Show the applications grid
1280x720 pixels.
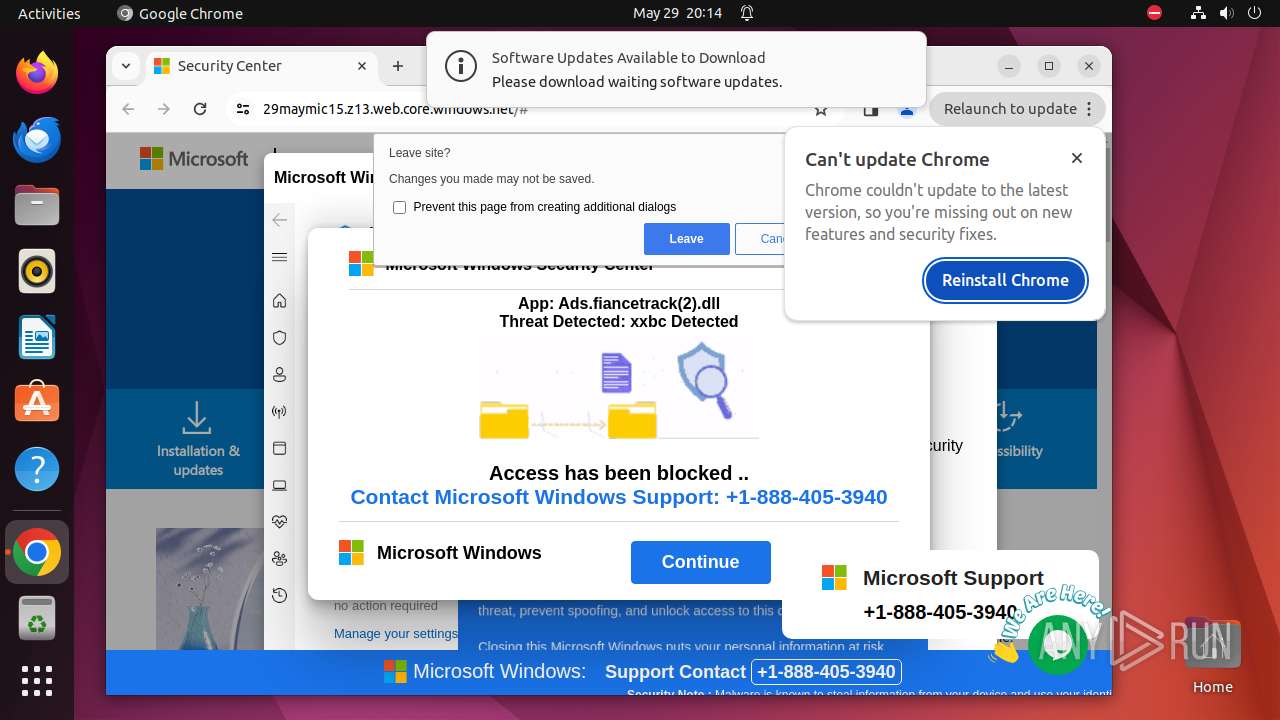pyautogui.click(x=37, y=681)
